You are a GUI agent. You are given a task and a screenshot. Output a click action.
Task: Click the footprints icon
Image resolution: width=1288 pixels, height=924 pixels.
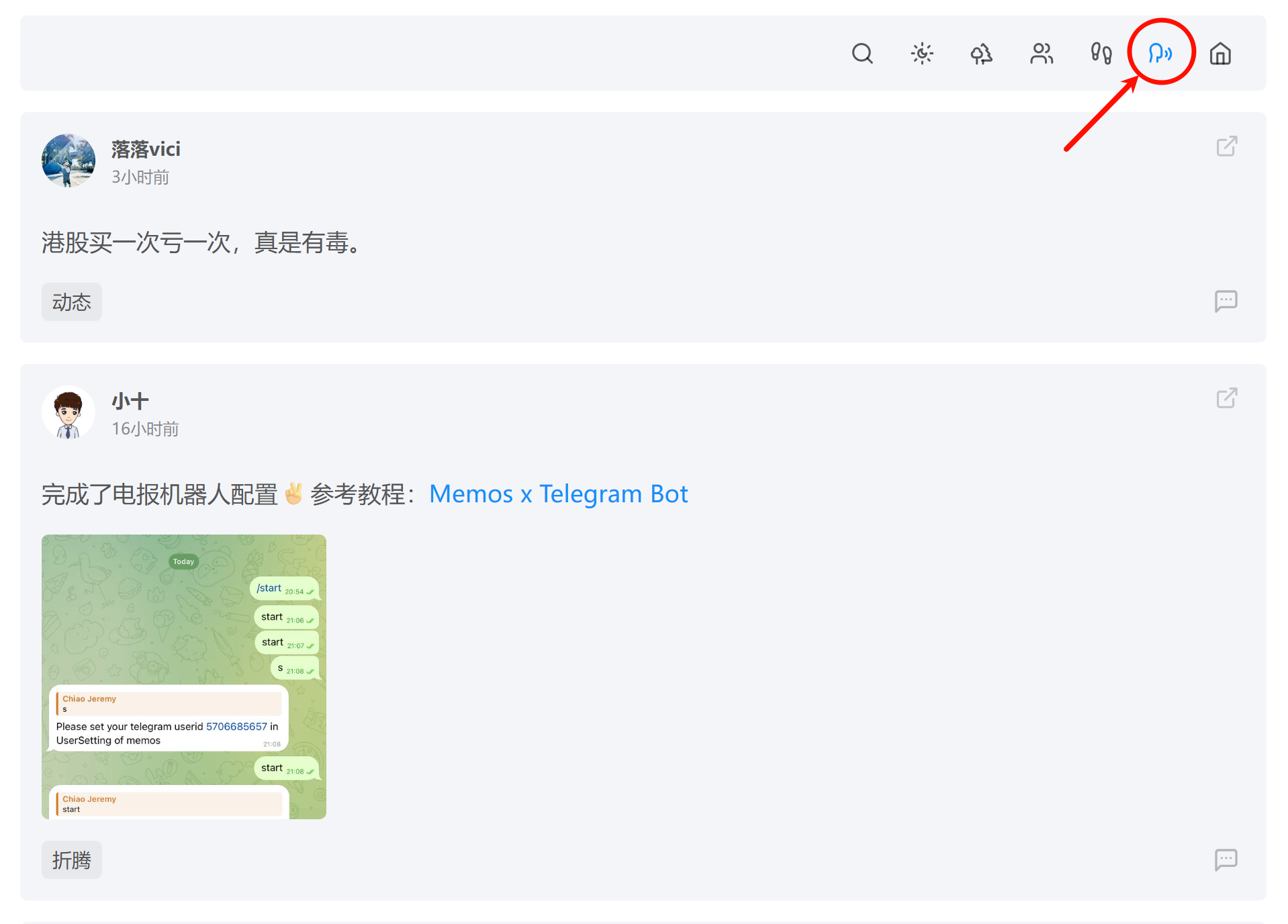pyautogui.click(x=1101, y=53)
